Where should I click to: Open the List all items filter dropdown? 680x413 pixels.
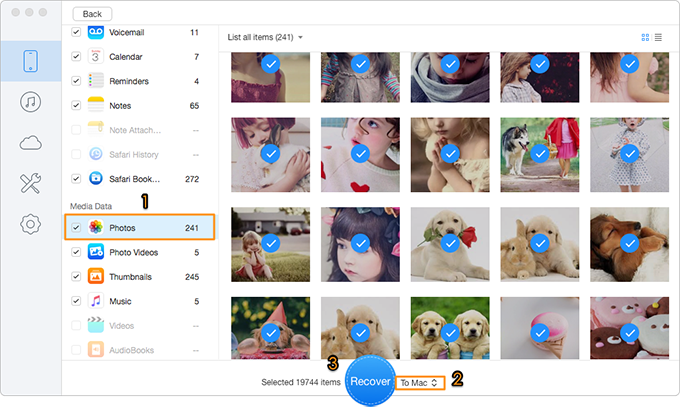point(265,37)
